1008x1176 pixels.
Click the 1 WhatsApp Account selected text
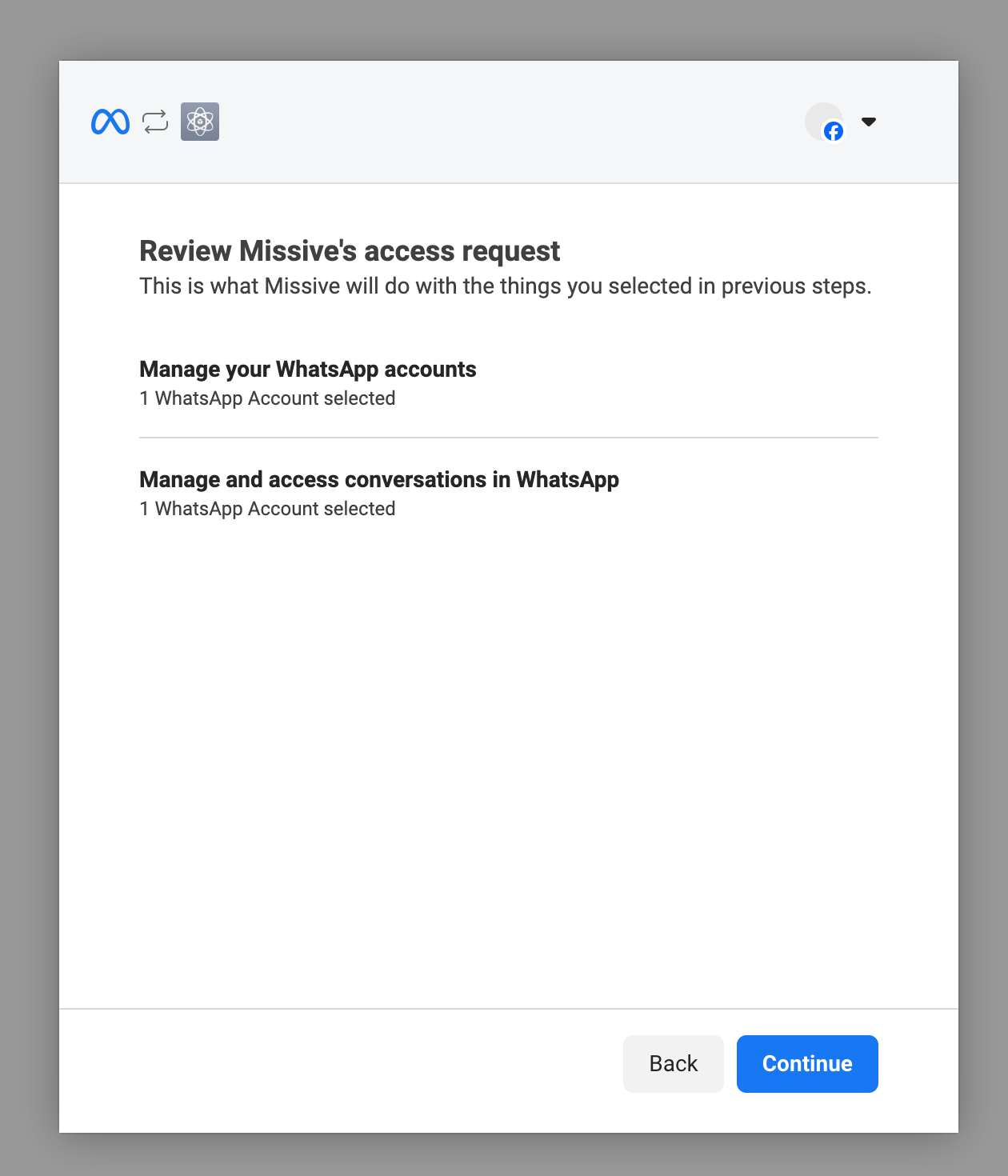267,398
